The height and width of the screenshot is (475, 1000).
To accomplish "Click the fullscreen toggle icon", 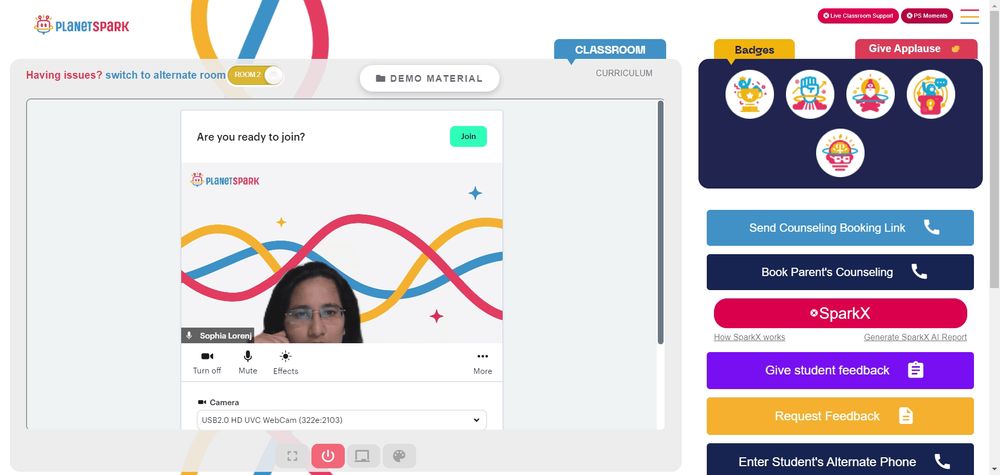I will [x=293, y=456].
